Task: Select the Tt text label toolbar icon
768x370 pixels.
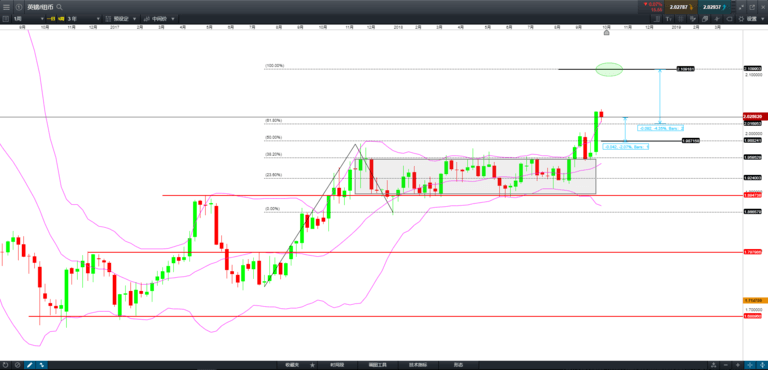Action: pos(669,19)
